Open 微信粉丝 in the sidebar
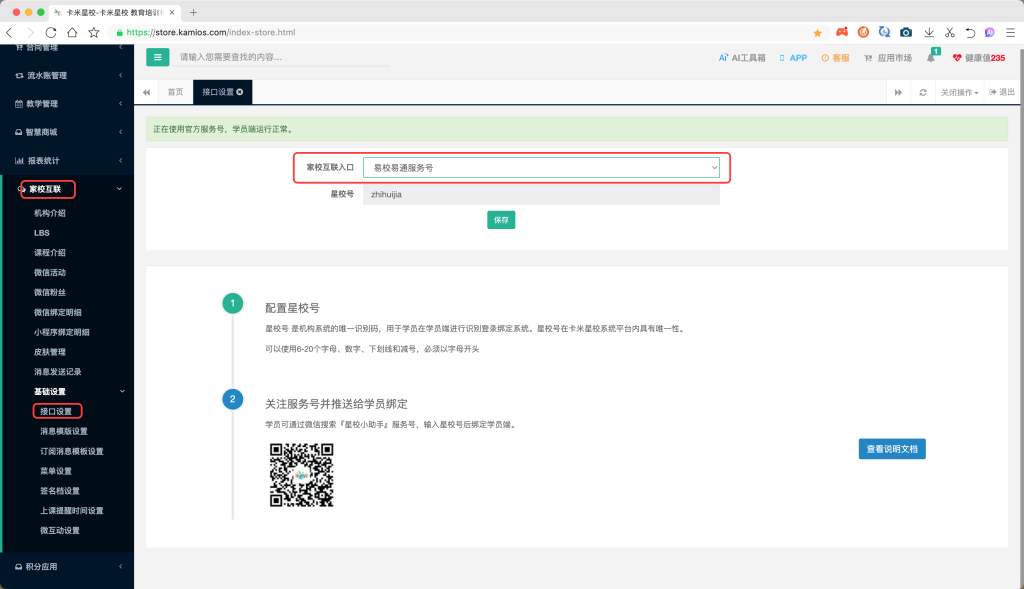The width and height of the screenshot is (1024, 589). [x=50, y=293]
